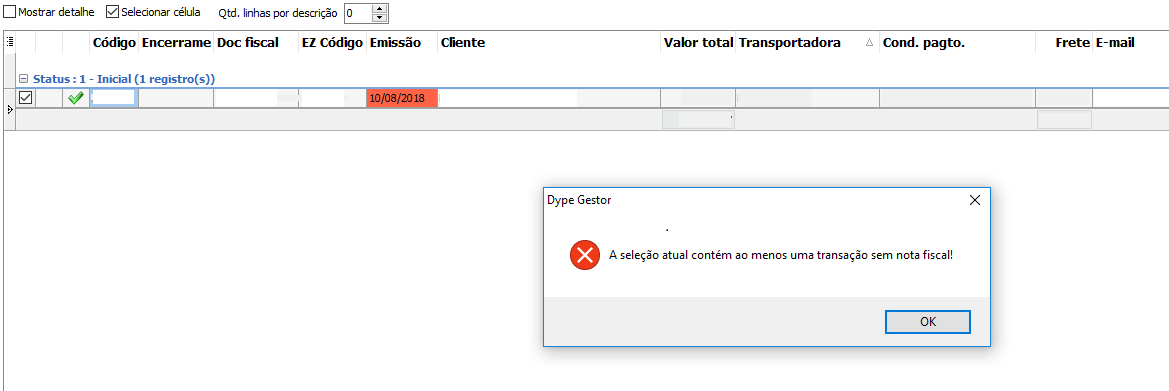Select the Código cell in the row
This screenshot has width=1169, height=391.
click(x=113, y=98)
